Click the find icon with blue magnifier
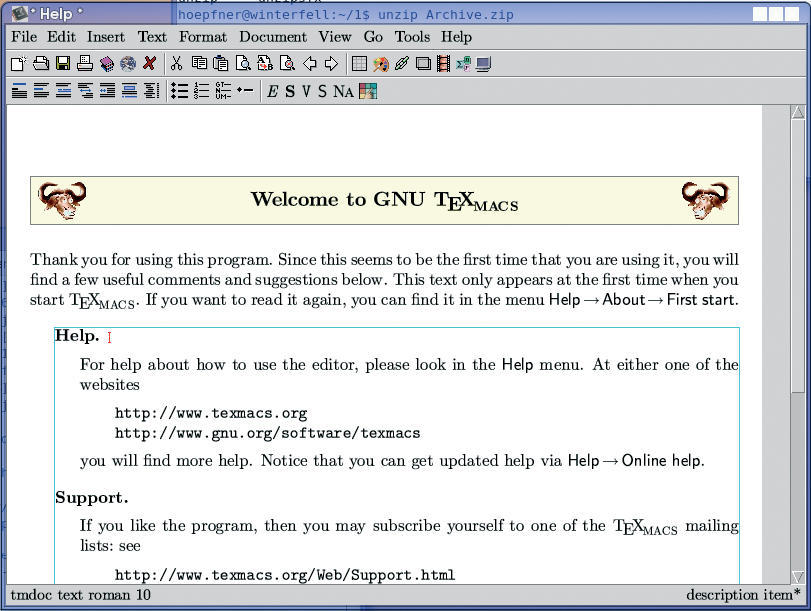The height and width of the screenshot is (611, 811). (x=243, y=64)
